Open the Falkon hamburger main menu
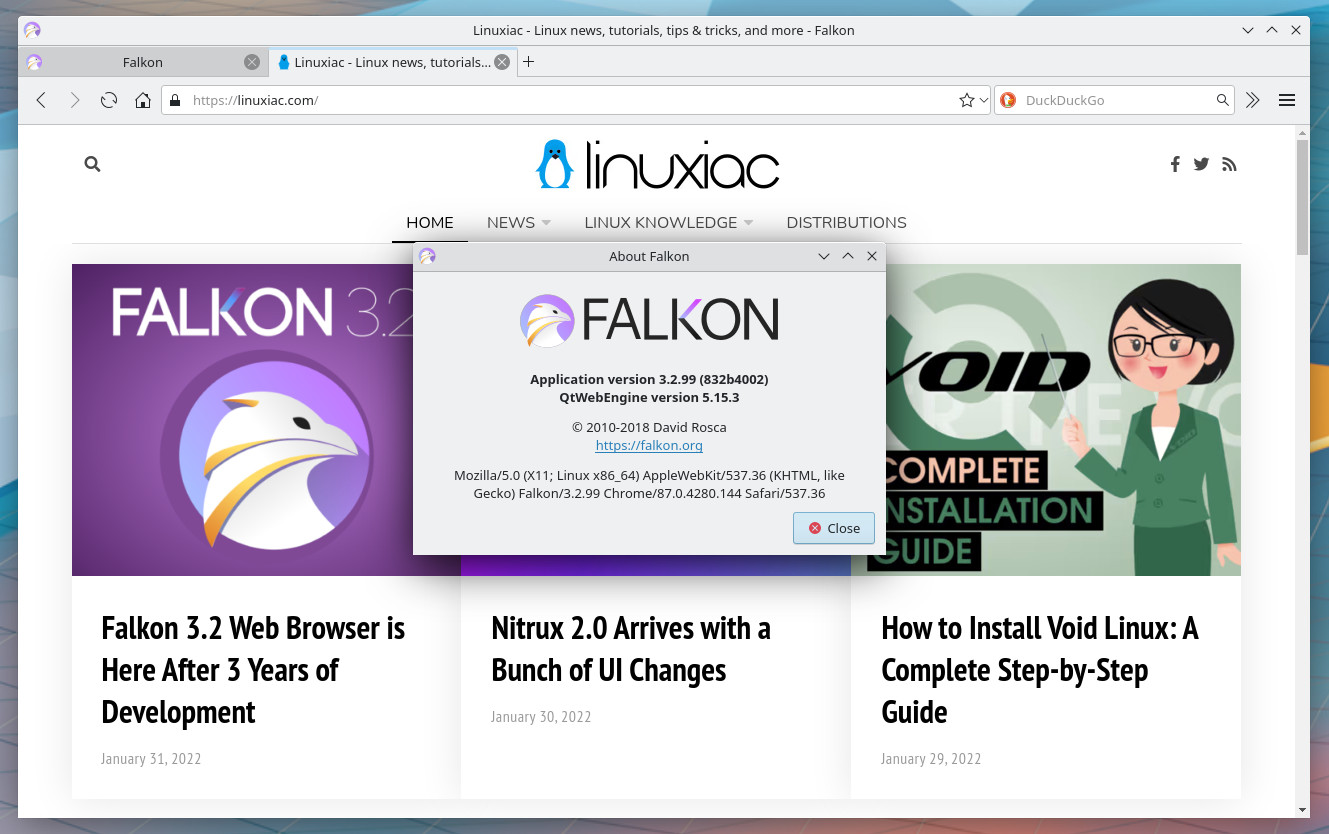This screenshot has width=1329, height=834. pos(1287,100)
